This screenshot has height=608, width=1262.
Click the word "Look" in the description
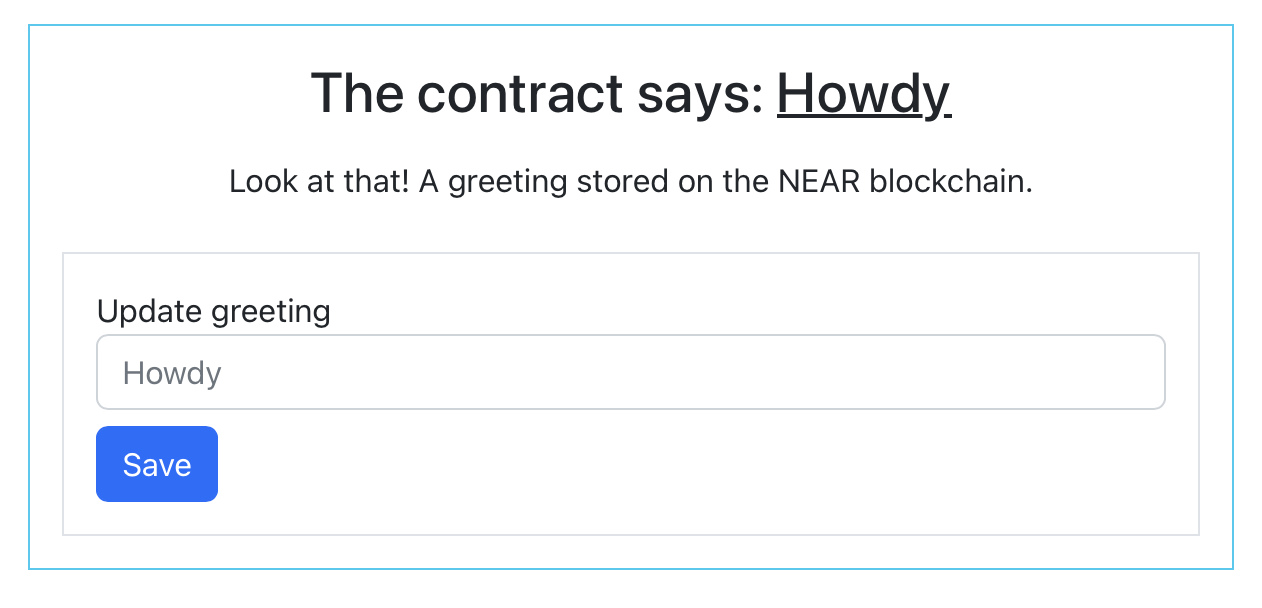(256, 182)
